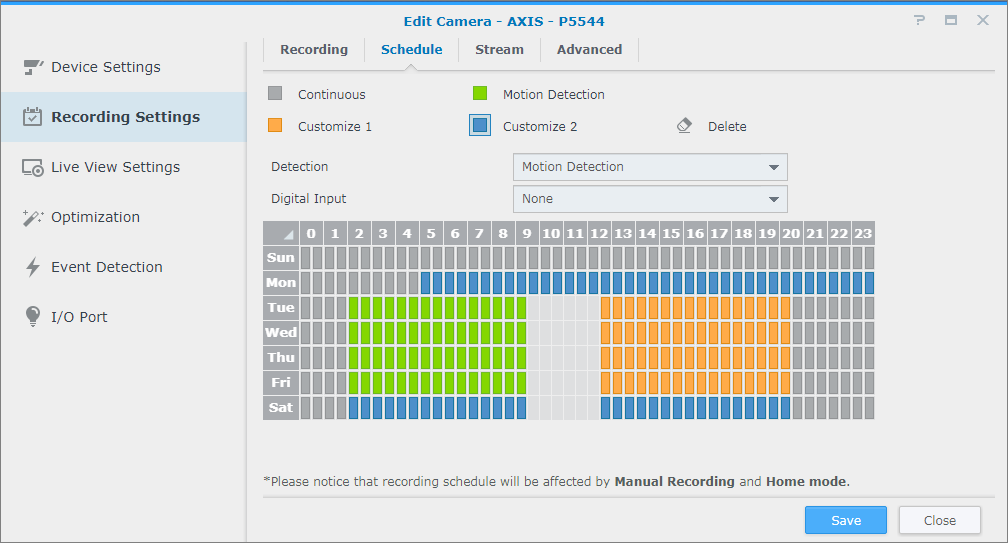Screen dimensions: 1008x543
Task: Save the recording schedule
Action: click(845, 520)
